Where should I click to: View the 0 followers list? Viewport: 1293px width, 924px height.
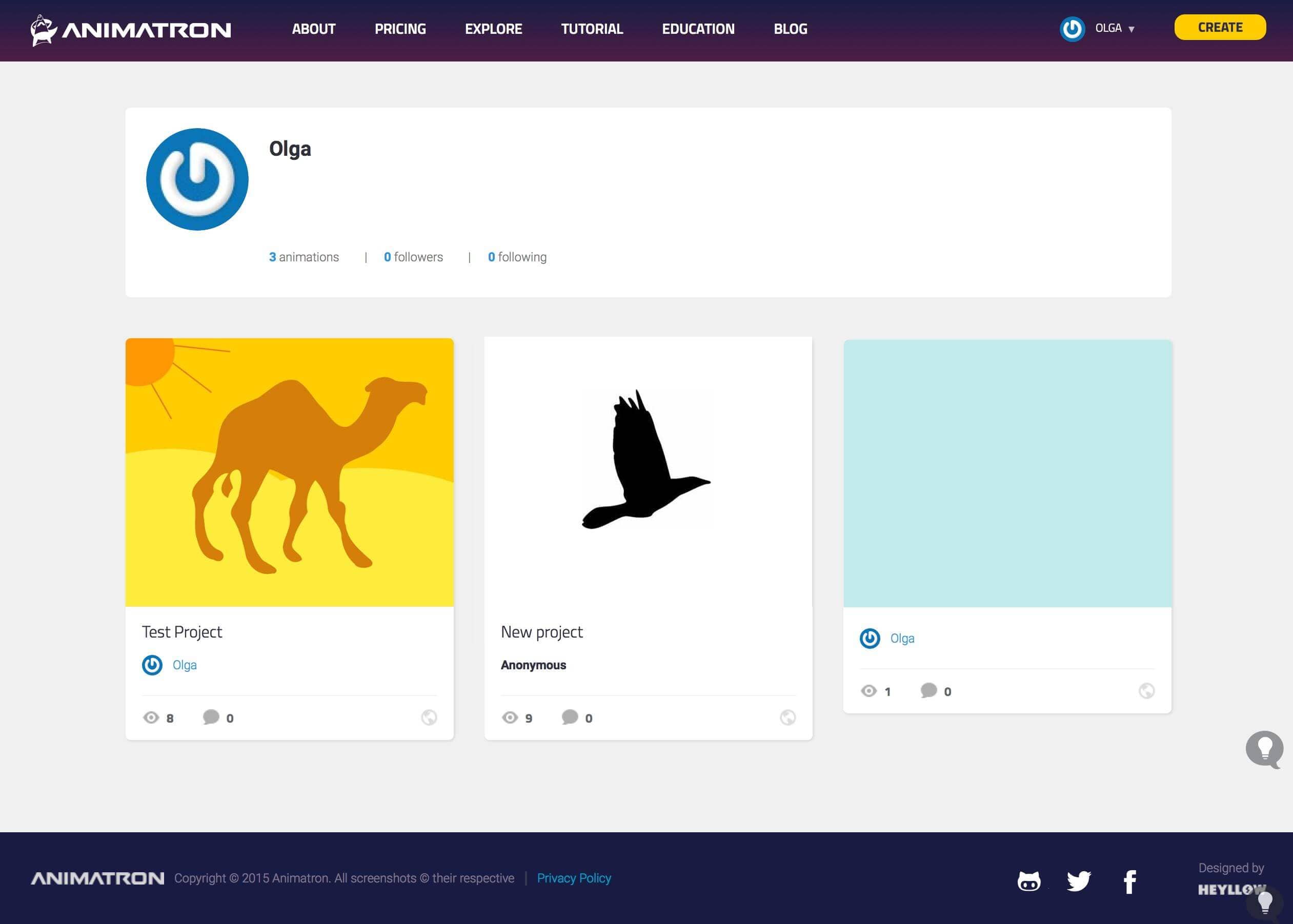coord(413,257)
